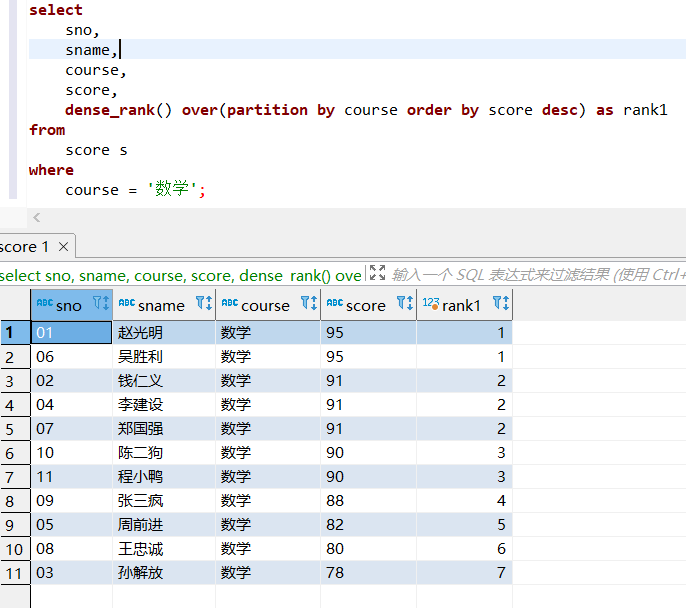Click the ABC type icon of sno column
Viewport: 686px width, 608px height.
click(45, 303)
